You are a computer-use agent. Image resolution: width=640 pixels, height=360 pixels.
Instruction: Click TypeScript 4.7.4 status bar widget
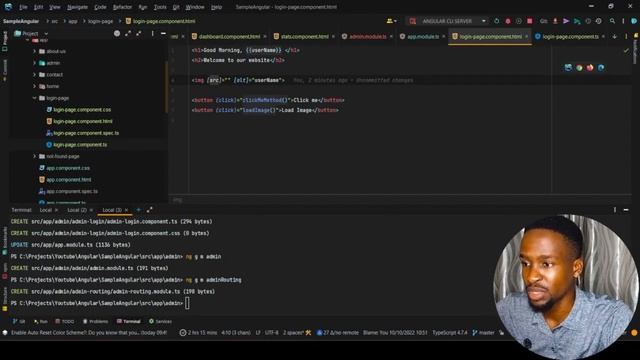(x=450, y=333)
